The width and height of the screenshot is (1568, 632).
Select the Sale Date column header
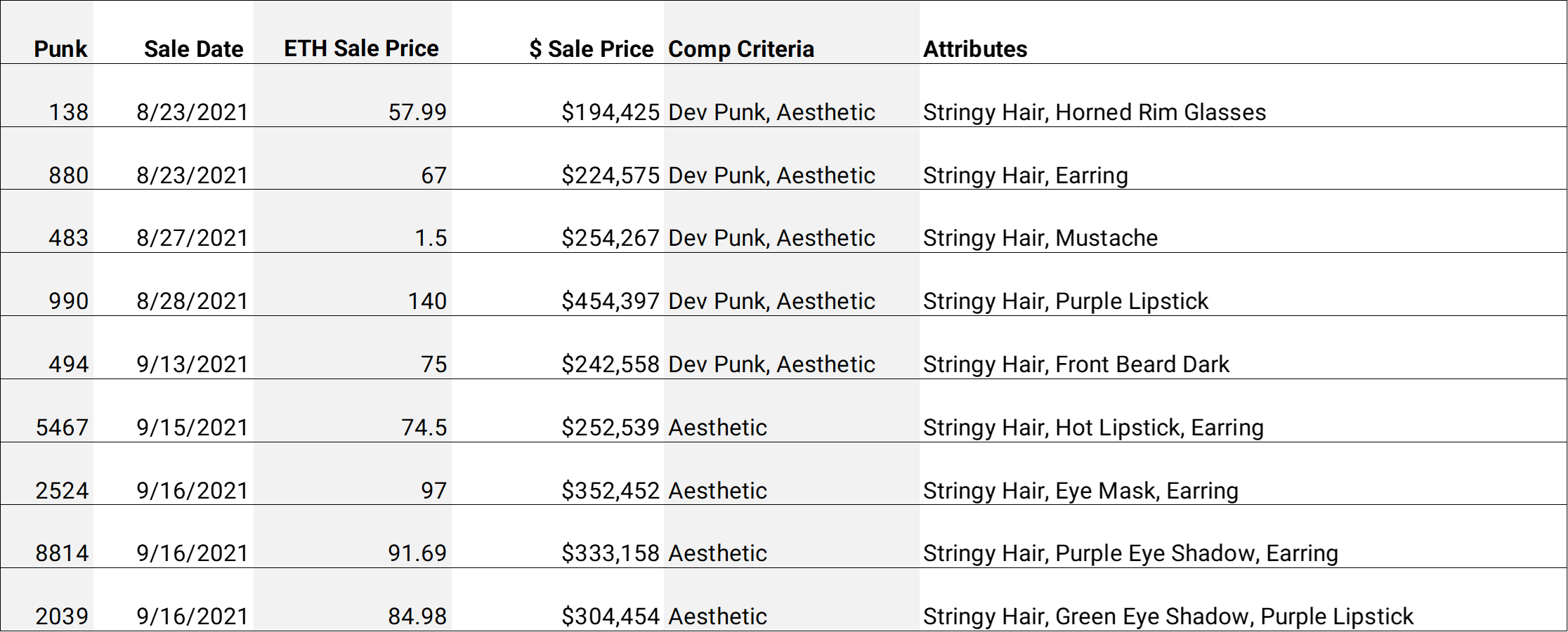(x=173, y=32)
